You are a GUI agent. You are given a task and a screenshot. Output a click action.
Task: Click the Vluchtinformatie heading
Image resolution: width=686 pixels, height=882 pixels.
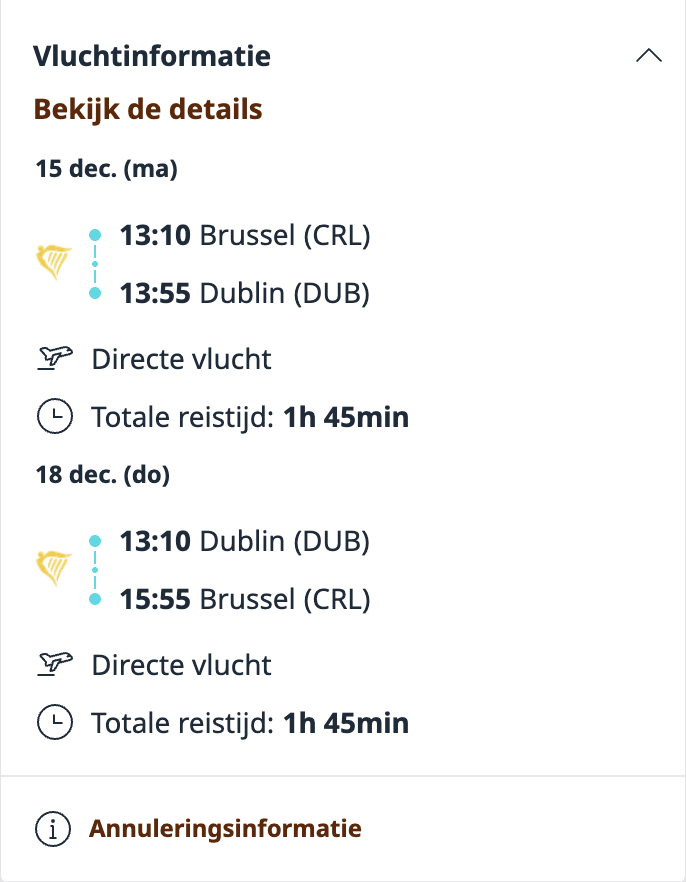click(152, 56)
